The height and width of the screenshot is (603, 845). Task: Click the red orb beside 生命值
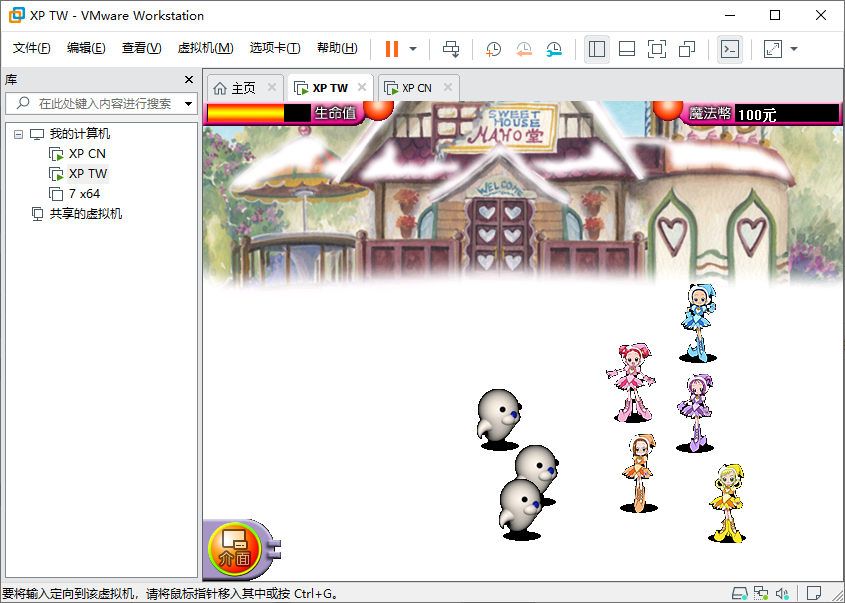pos(379,109)
